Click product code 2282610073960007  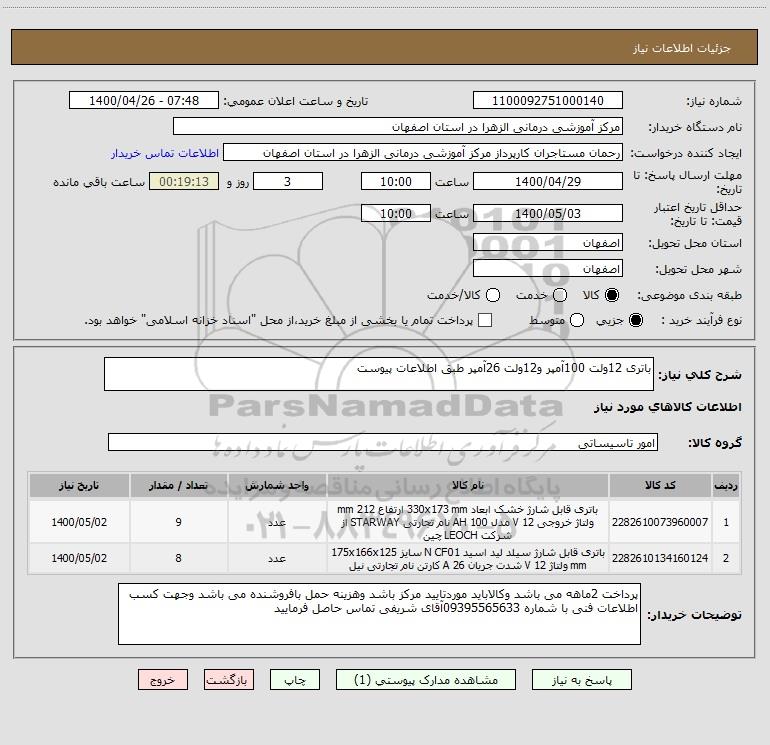pos(660,522)
